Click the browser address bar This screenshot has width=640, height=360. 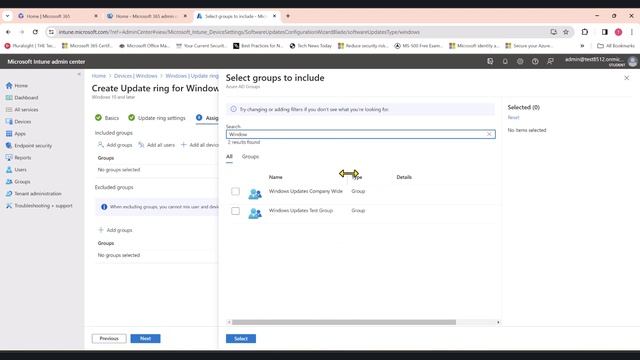click(302, 32)
